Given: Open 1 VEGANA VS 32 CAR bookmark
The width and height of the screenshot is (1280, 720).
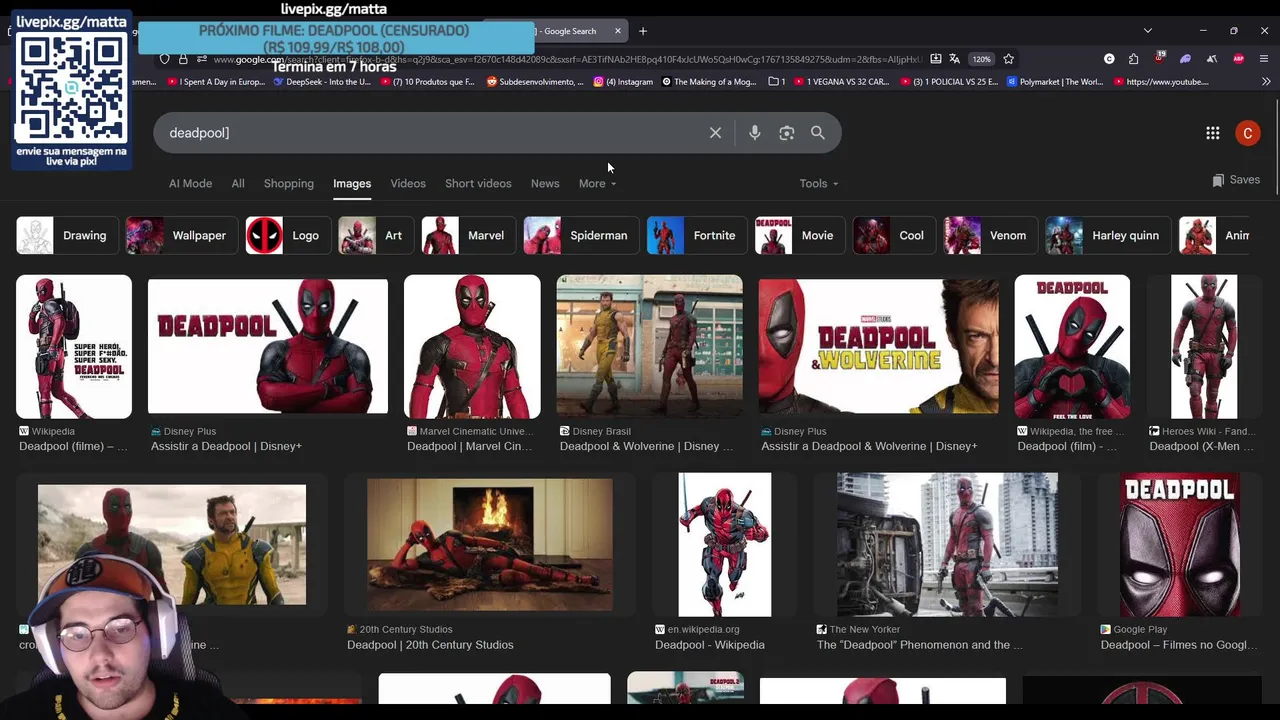Looking at the screenshot, I should tap(843, 82).
